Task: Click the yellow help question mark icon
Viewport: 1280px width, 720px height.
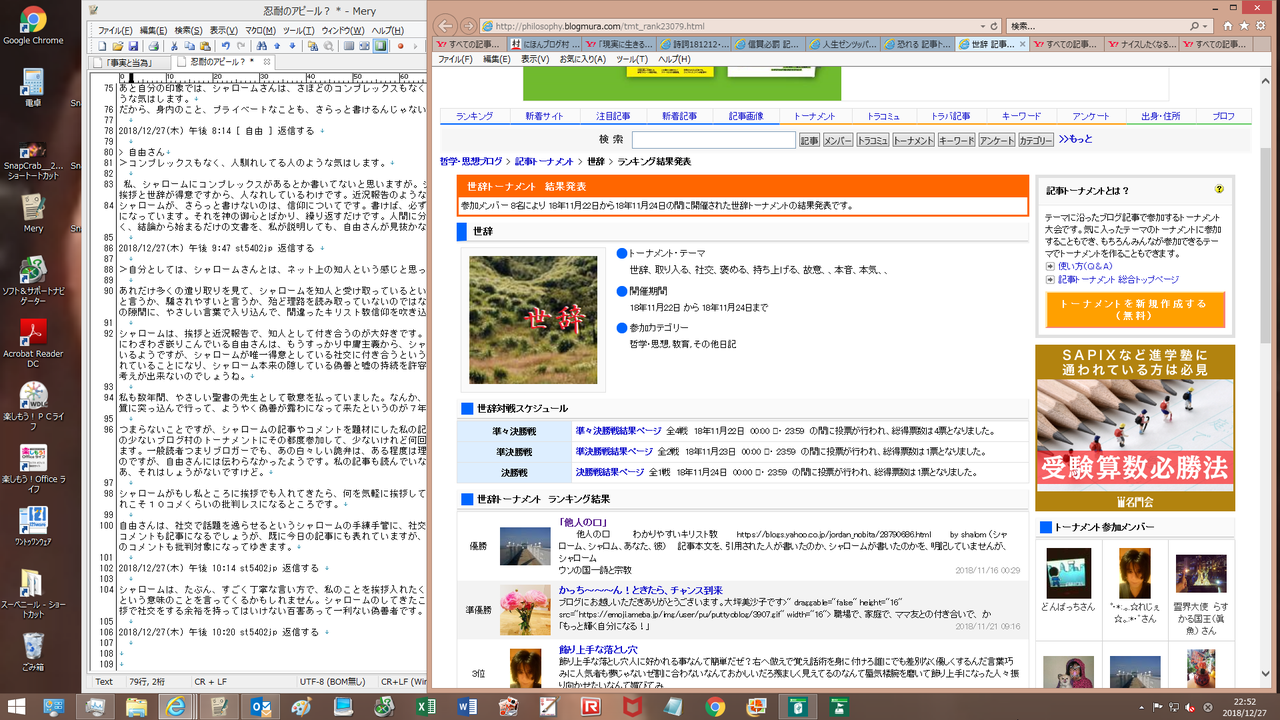Action: pos(1220,189)
